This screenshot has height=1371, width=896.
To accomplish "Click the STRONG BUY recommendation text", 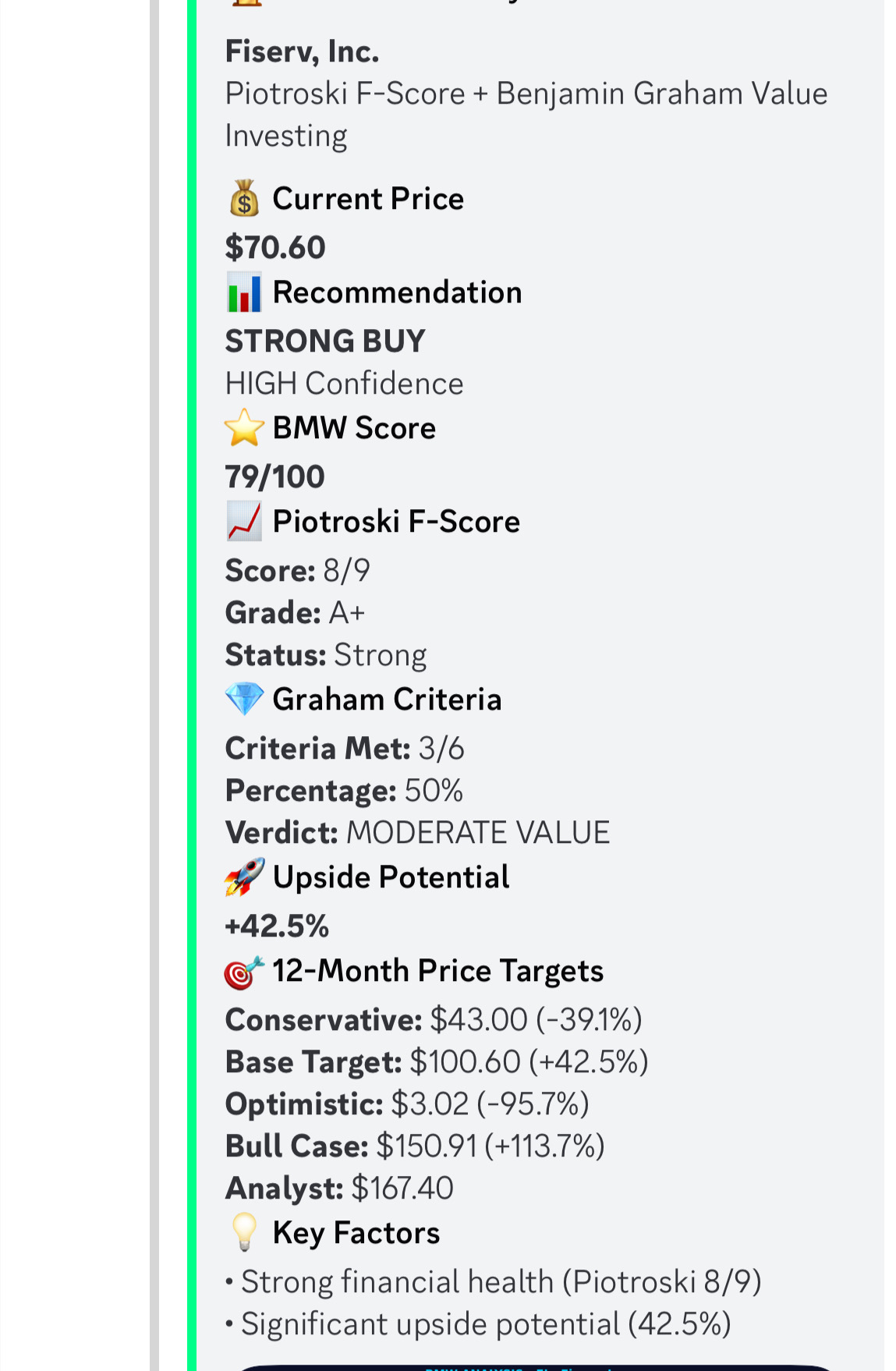I will pos(325,342).
